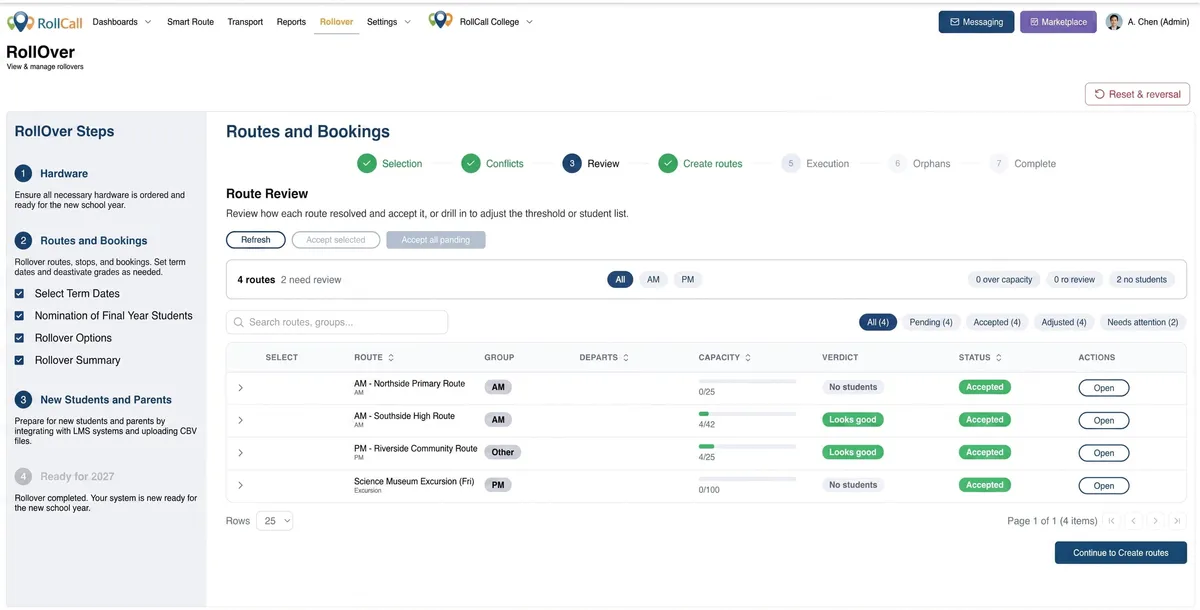
Task: Open the Rows per page dropdown
Action: 275,521
